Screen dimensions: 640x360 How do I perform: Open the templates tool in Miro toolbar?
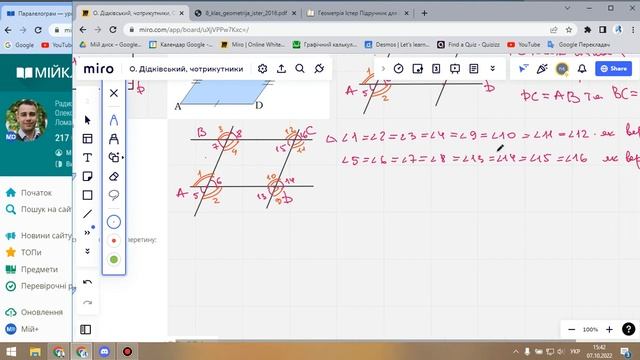87,139
